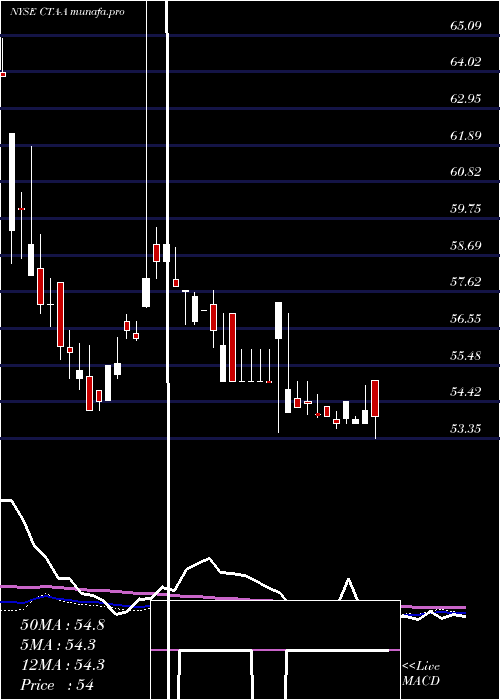The width and height of the screenshot is (500, 700).
Task: Click the 55.48 price level label
Action: 466,356
